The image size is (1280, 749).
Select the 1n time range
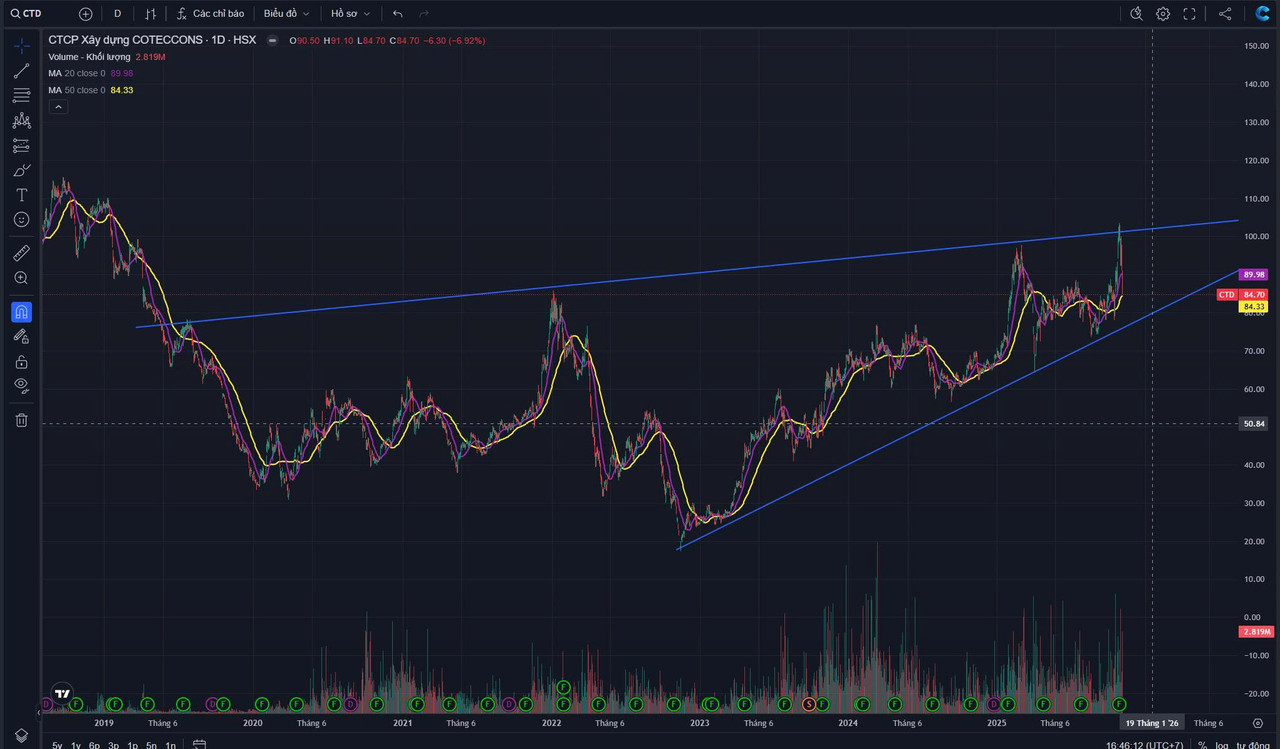pyautogui.click(x=170, y=745)
